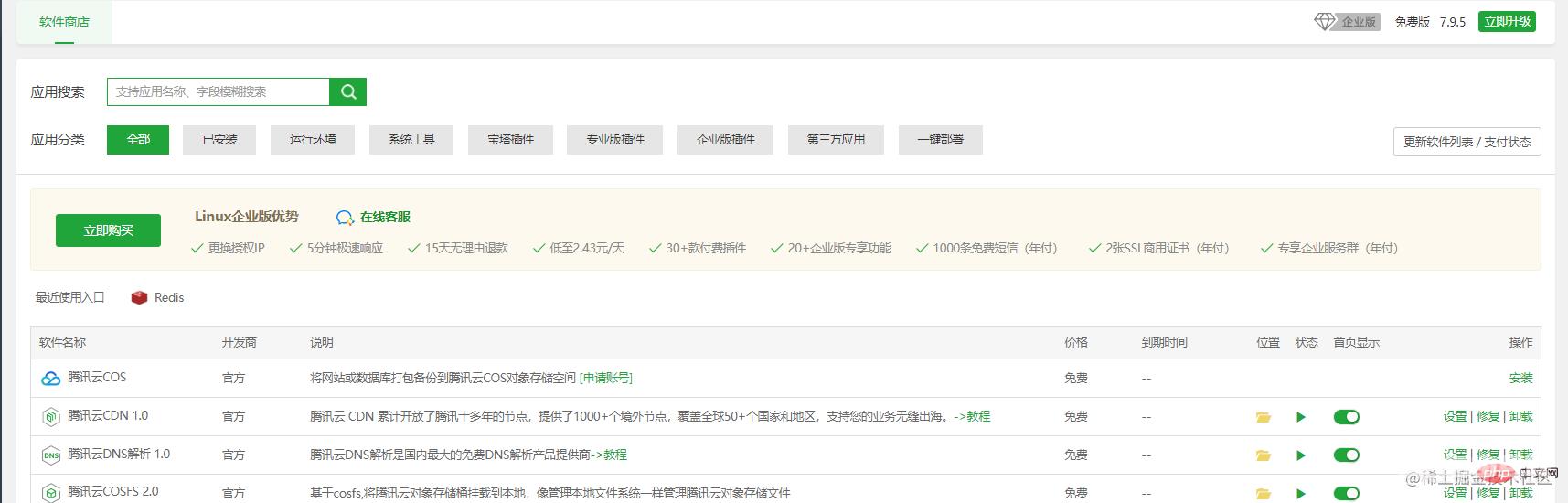This screenshot has width=1568, height=503.
Task: Focus the application search input field
Action: (218, 91)
